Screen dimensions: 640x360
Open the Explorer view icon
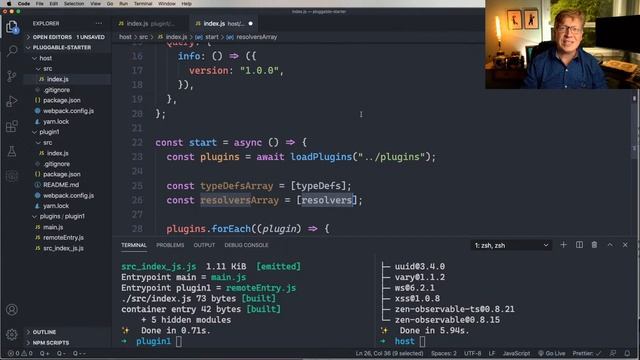[x=12, y=27]
